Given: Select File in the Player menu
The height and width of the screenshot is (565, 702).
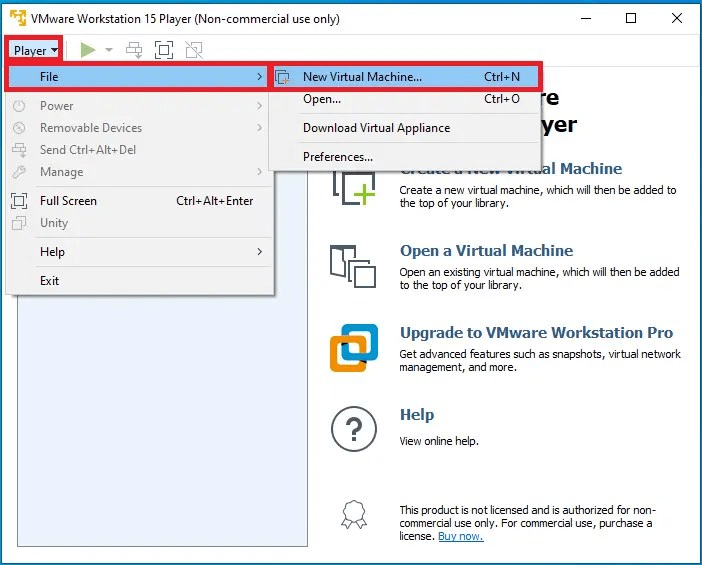Looking at the screenshot, I should click(x=138, y=77).
